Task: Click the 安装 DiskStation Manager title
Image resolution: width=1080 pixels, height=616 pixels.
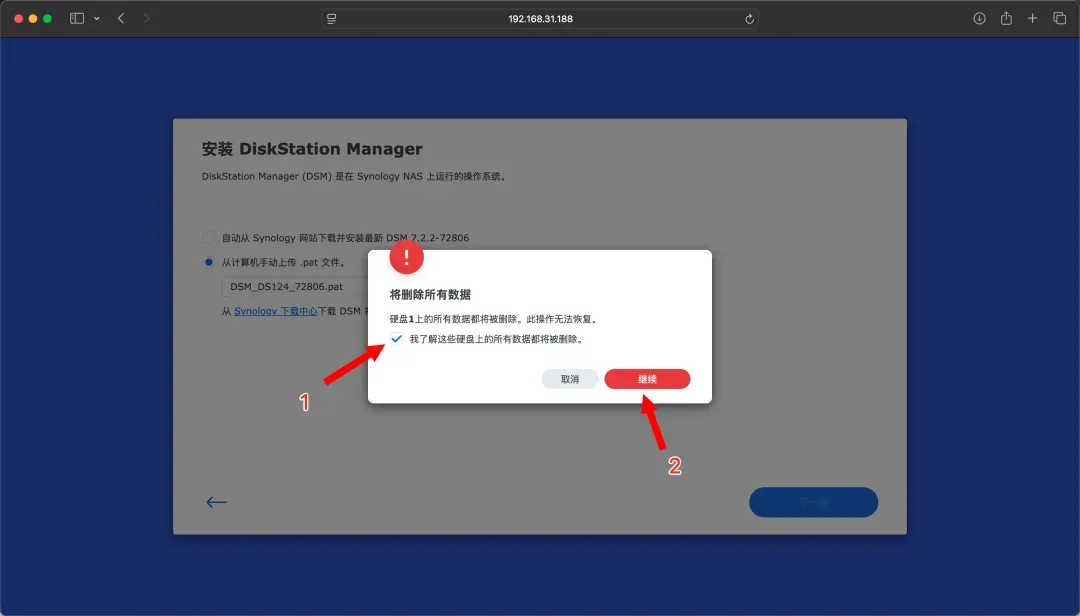Action: coord(312,149)
